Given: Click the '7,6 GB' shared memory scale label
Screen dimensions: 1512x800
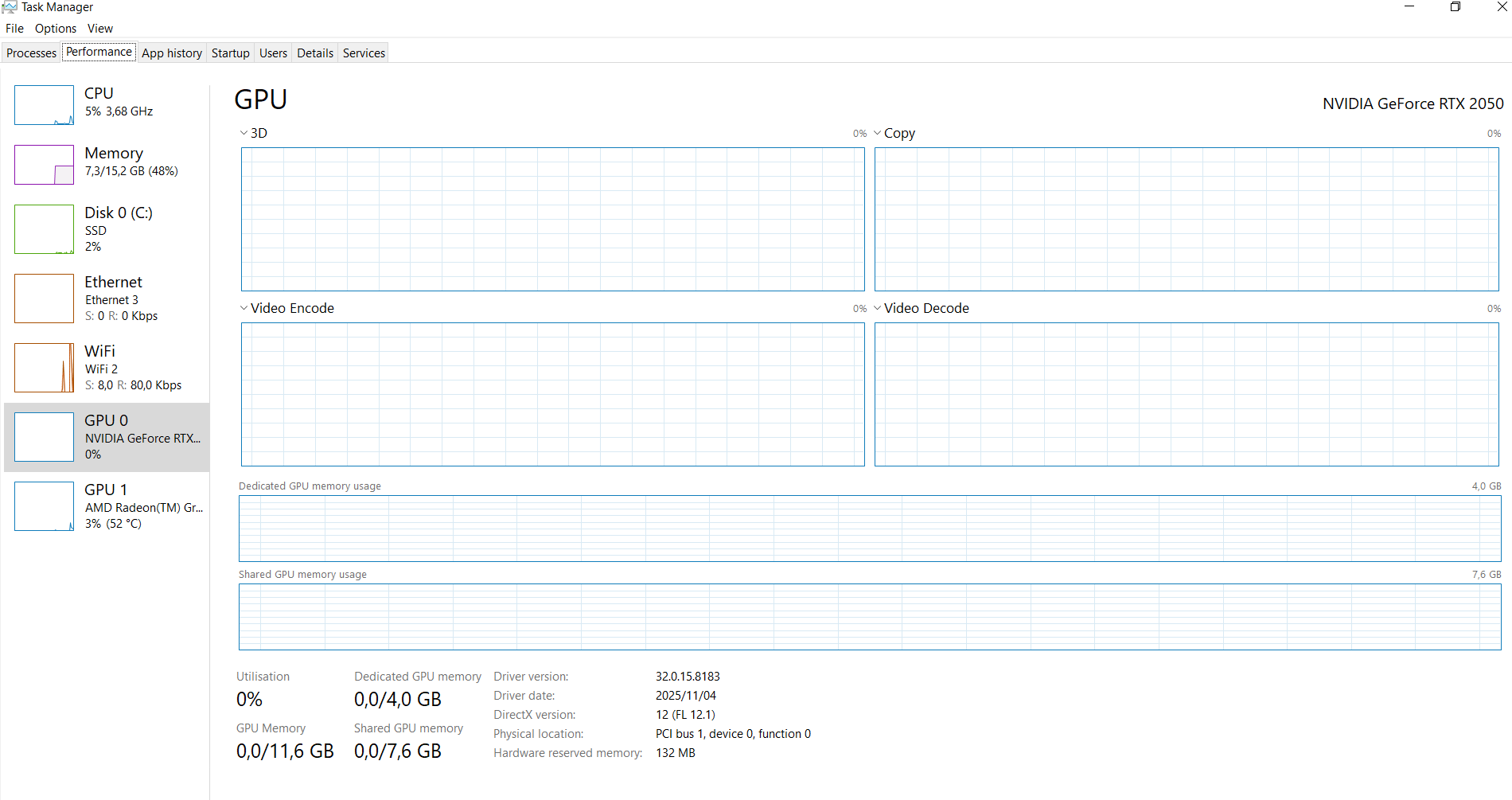Looking at the screenshot, I should click(x=1487, y=575).
